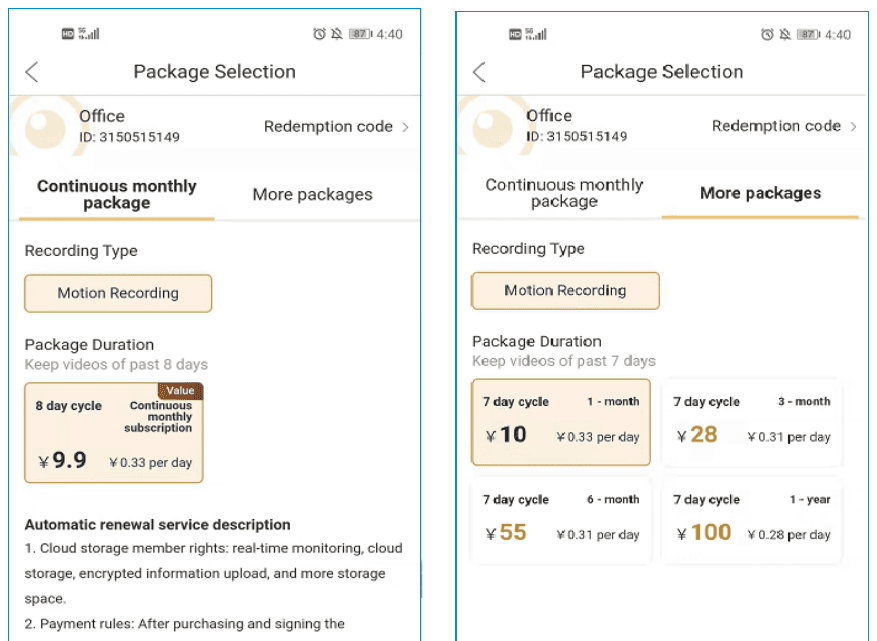Tap back arrow in right Package Selection screen

coord(479,72)
